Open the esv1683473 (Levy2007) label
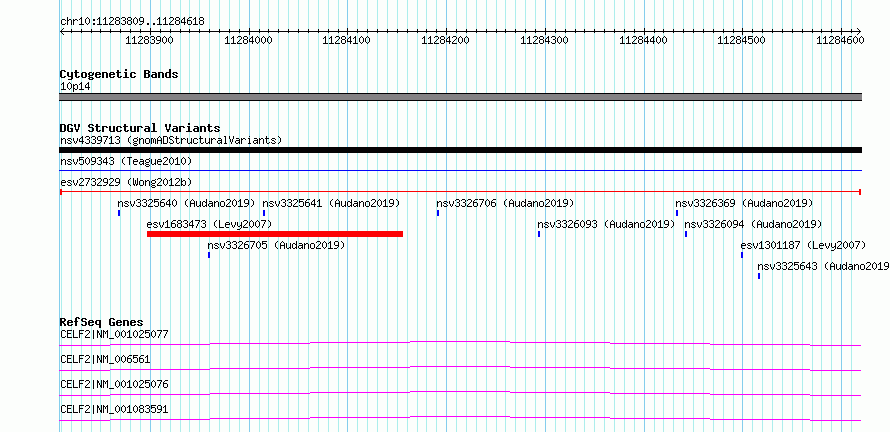Screen dimensions: 890x432 coord(209,224)
